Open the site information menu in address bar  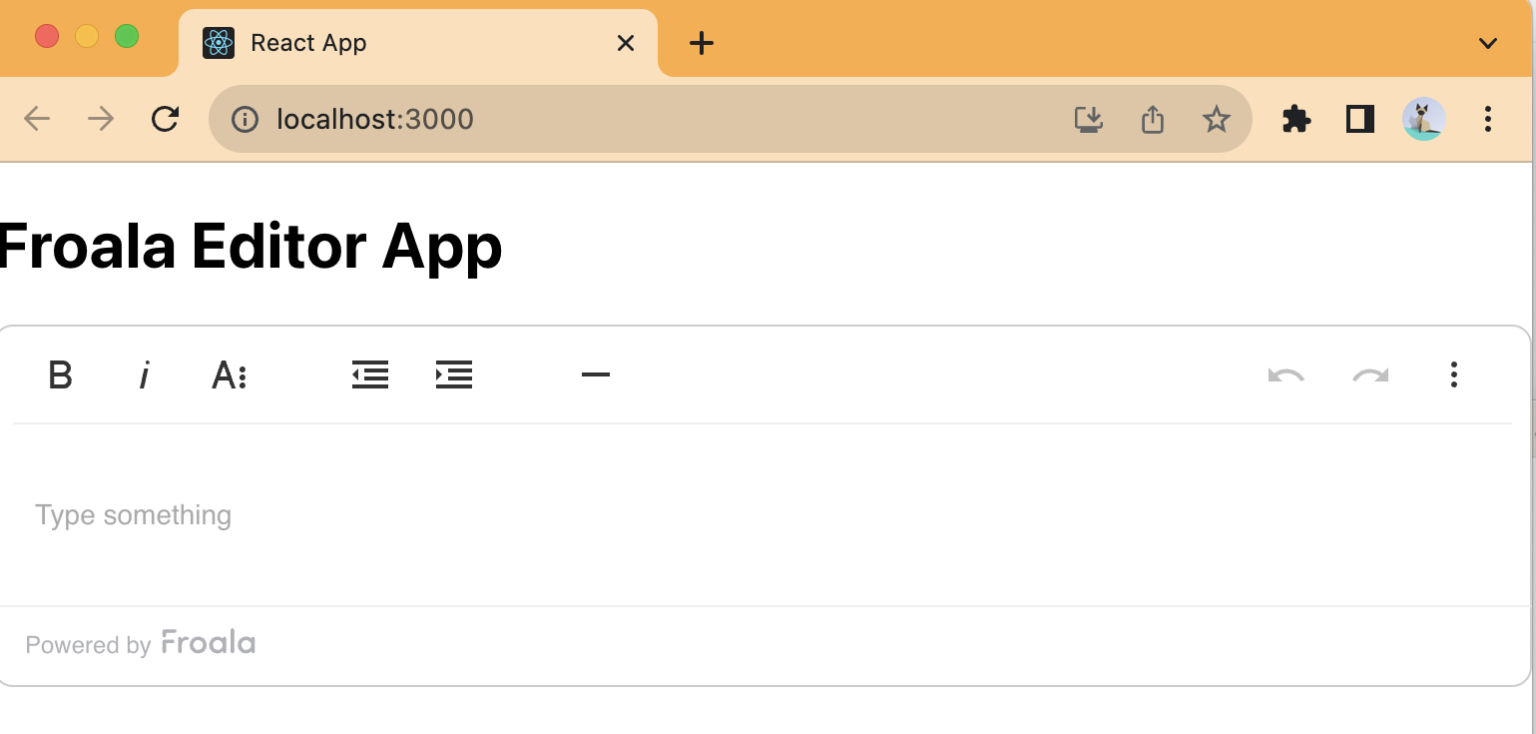(x=245, y=119)
